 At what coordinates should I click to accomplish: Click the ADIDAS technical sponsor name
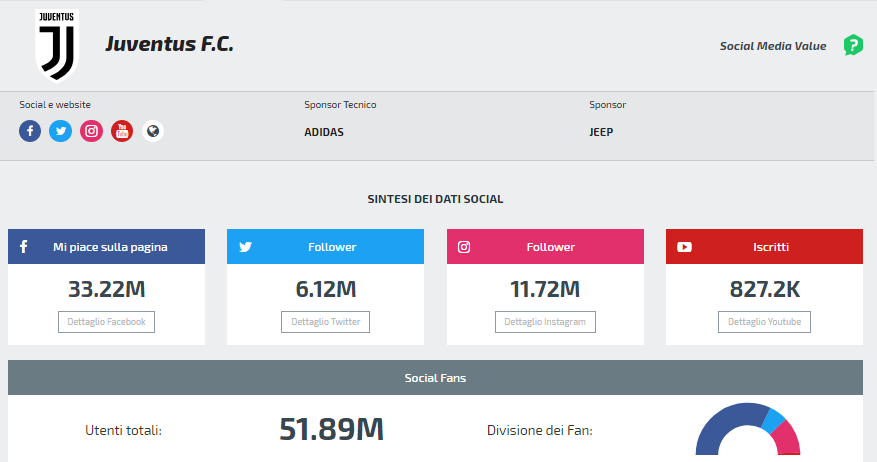[x=324, y=133]
